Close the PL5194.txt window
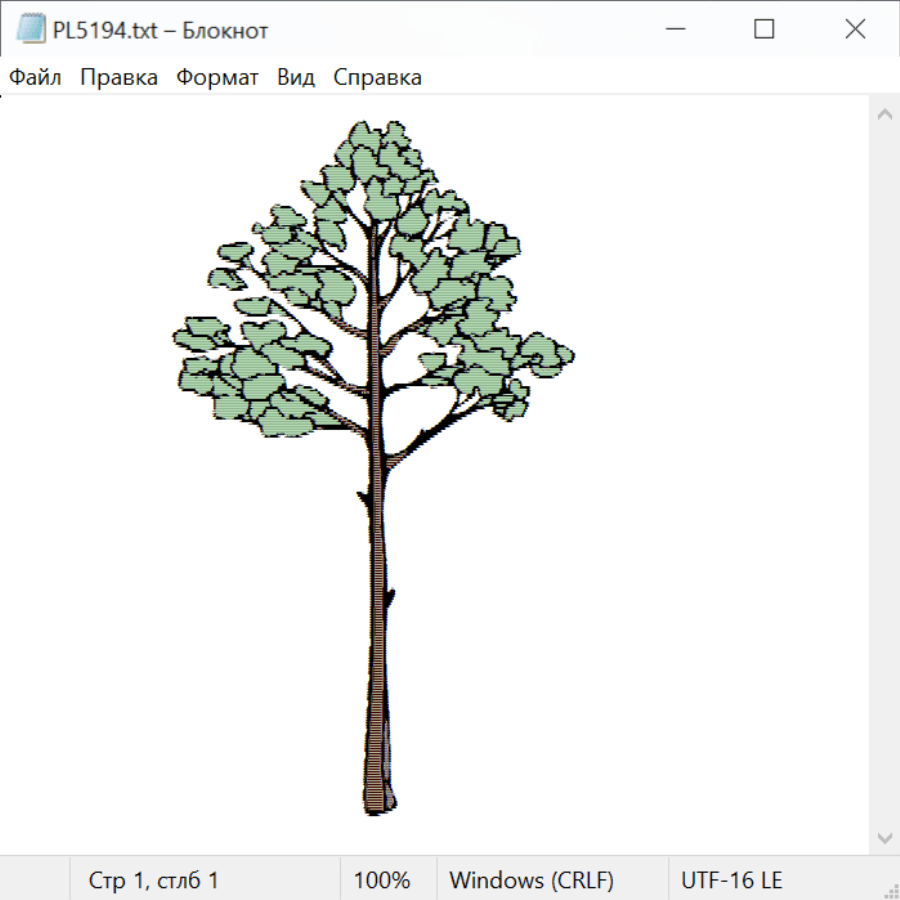Viewport: 900px width, 900px height. pyautogui.click(x=855, y=30)
